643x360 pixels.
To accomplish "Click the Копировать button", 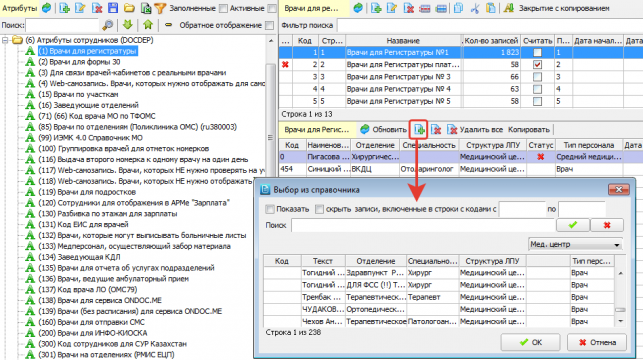I will [x=529, y=130].
